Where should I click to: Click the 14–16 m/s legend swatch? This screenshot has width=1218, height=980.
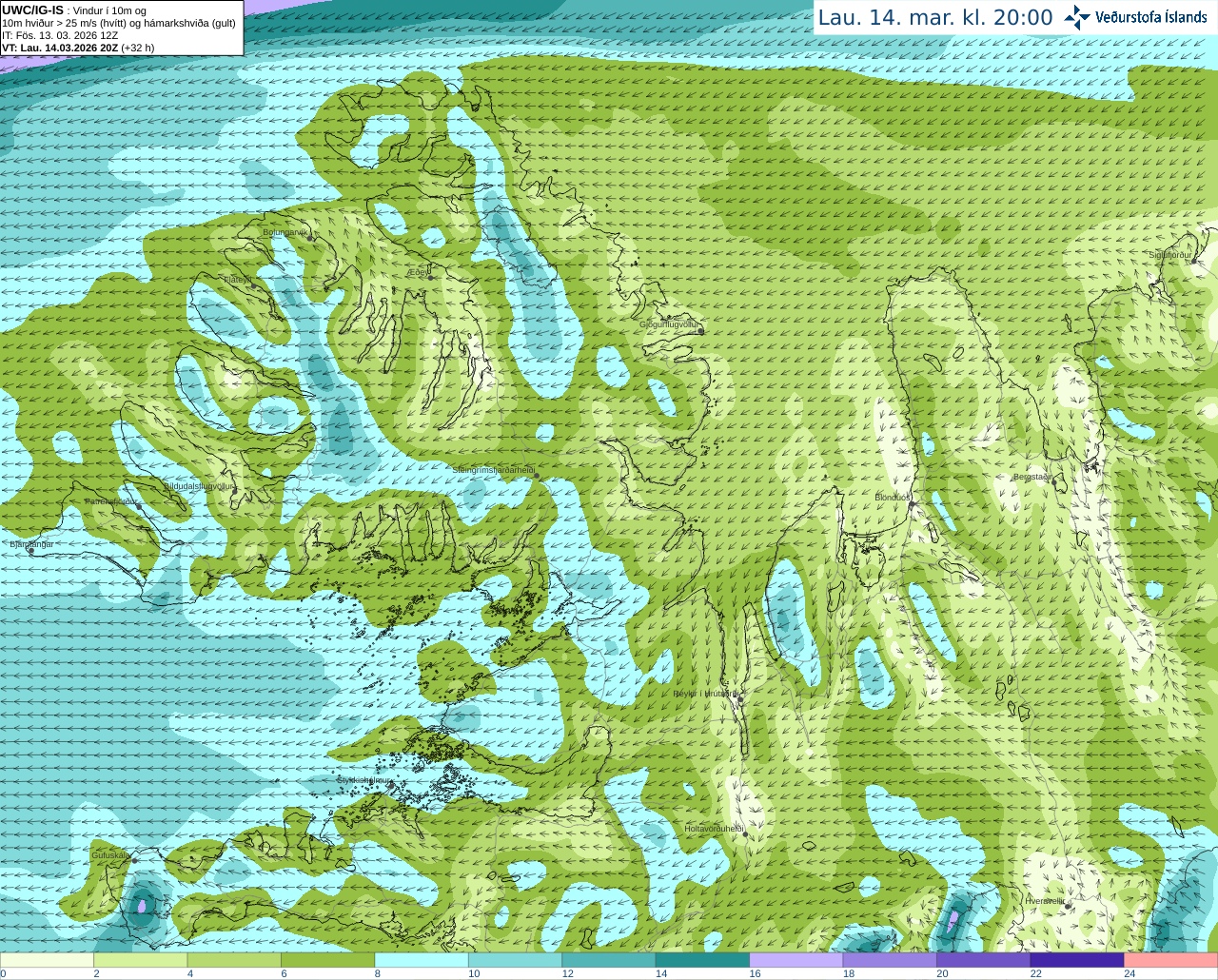(703, 960)
